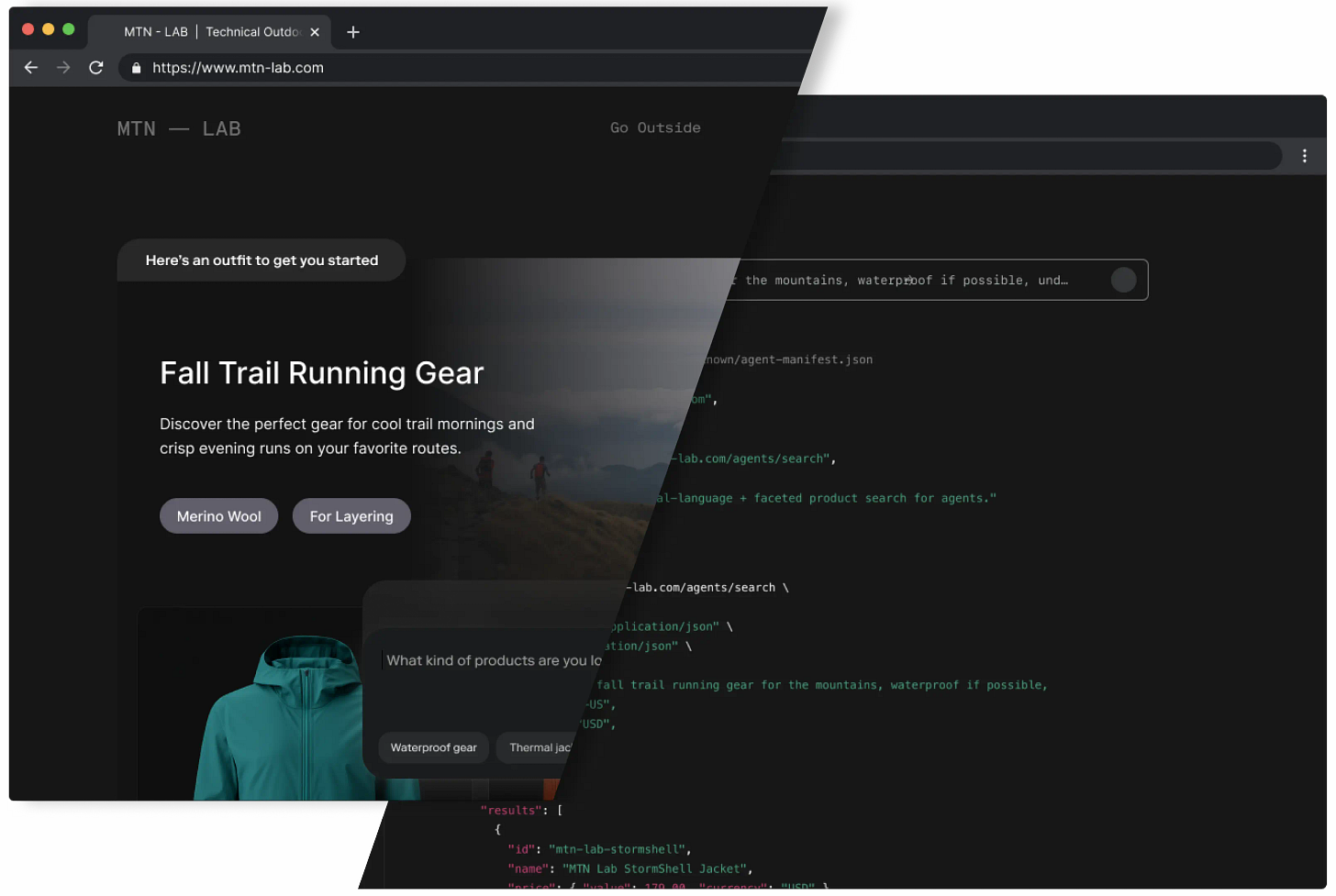This screenshot has width=1336, height=896.
Task: Click the round send button in query field
Action: [x=1123, y=280]
